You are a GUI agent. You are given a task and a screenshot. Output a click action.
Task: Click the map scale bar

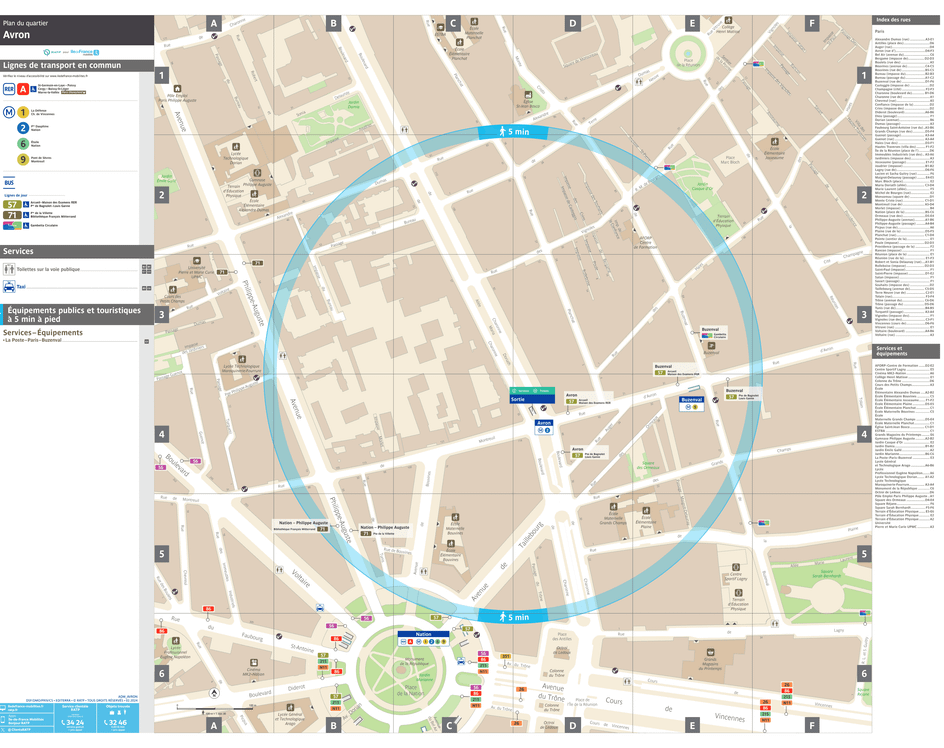click(x=216, y=708)
